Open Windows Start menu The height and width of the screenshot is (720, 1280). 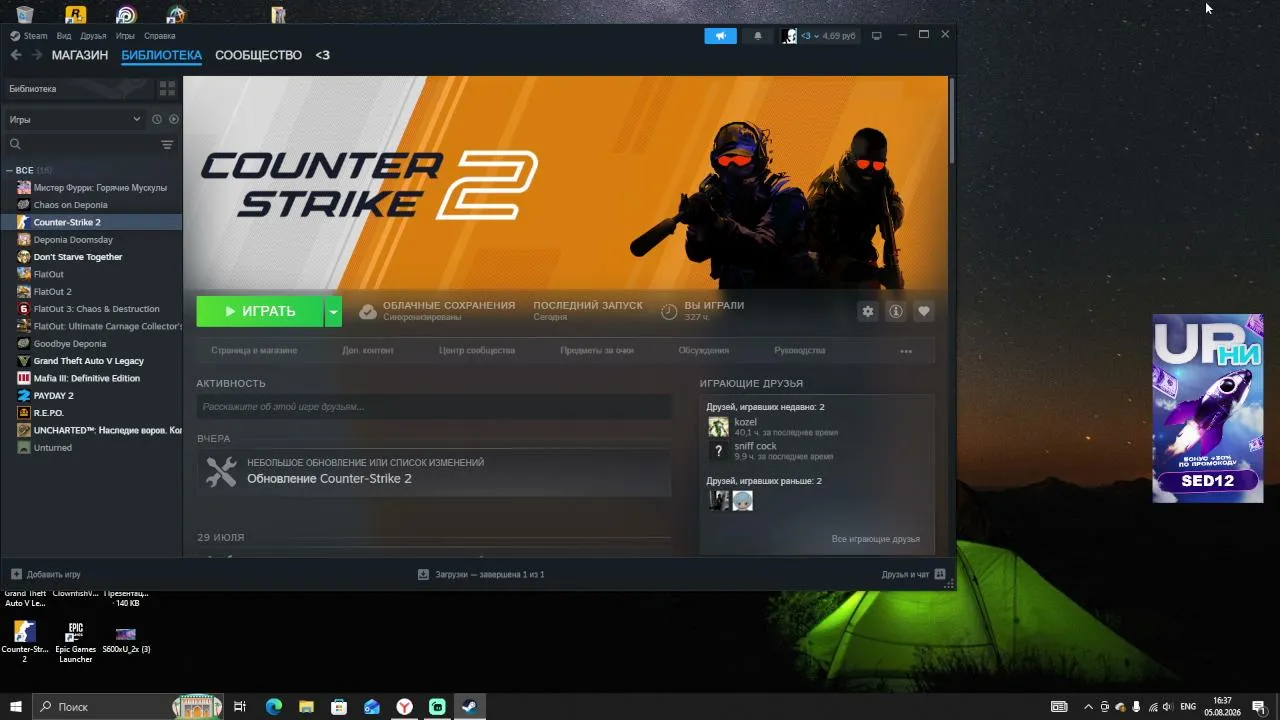[x=16, y=707]
